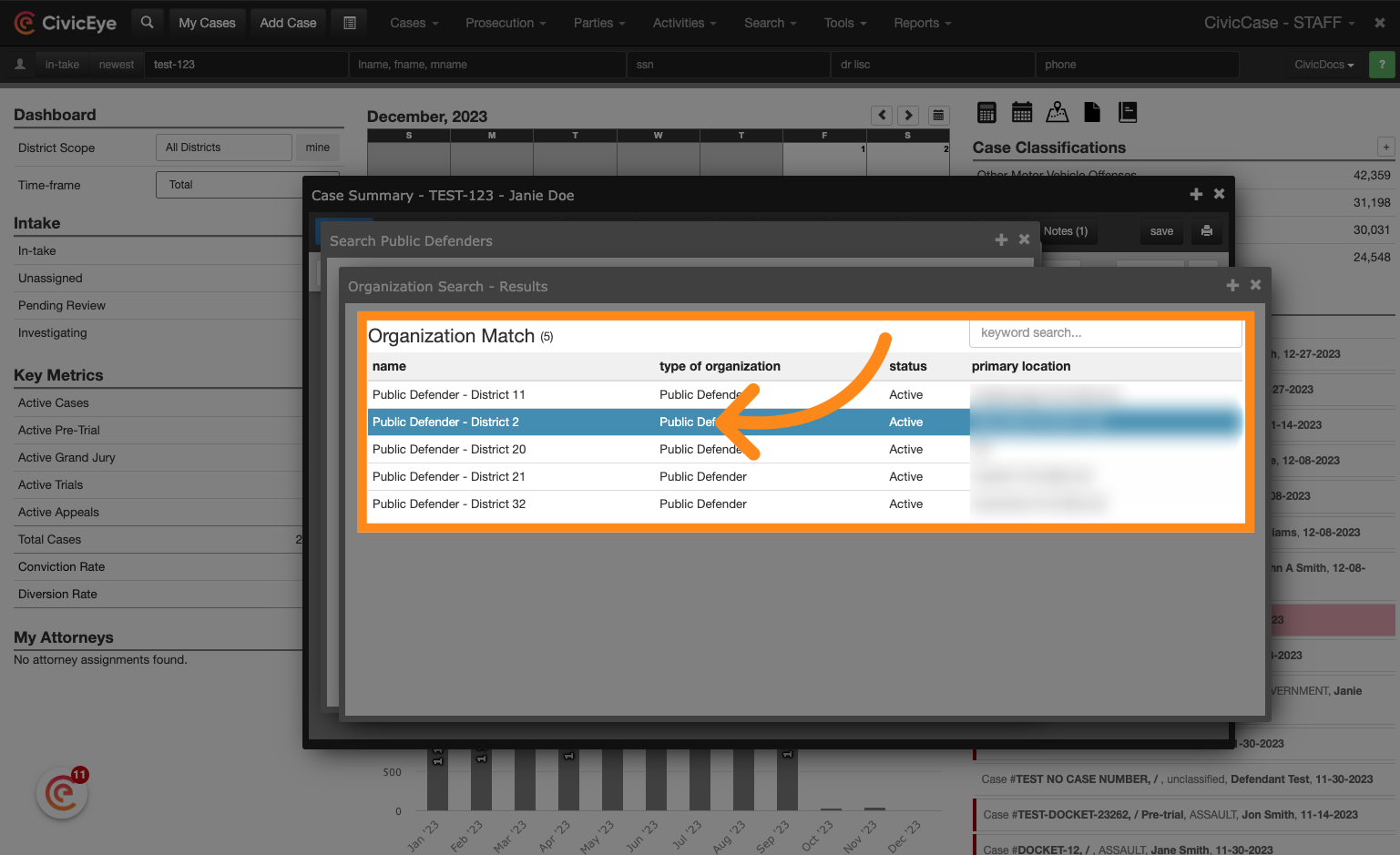This screenshot has height=855, width=1400.
Task: Open the Prosecution dropdown menu
Action: pyautogui.click(x=506, y=23)
